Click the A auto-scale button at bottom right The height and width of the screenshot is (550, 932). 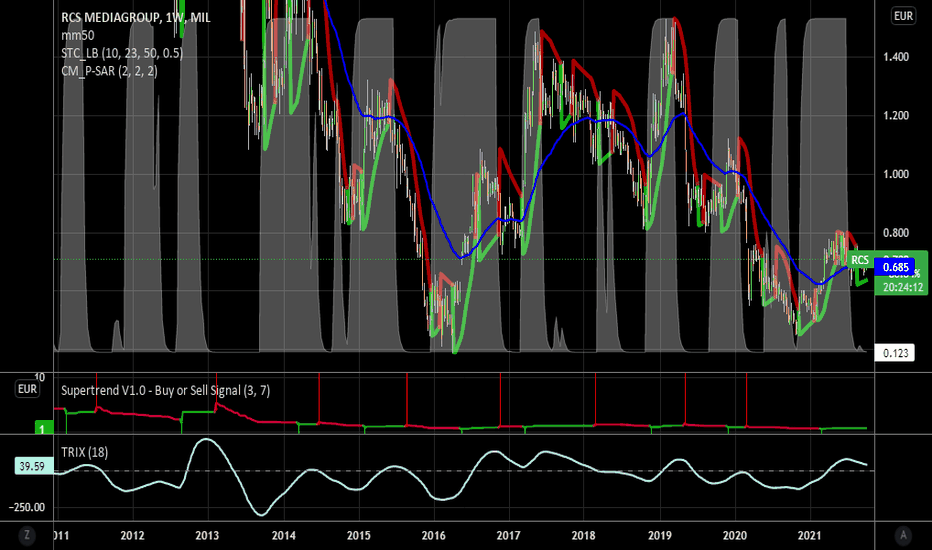click(903, 535)
